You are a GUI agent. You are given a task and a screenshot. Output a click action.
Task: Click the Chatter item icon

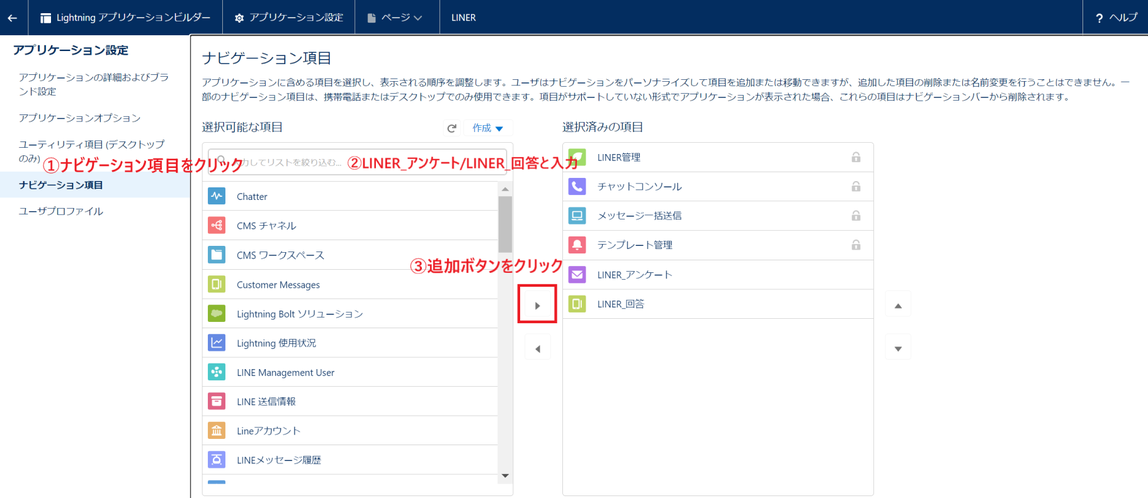pyautogui.click(x=217, y=196)
